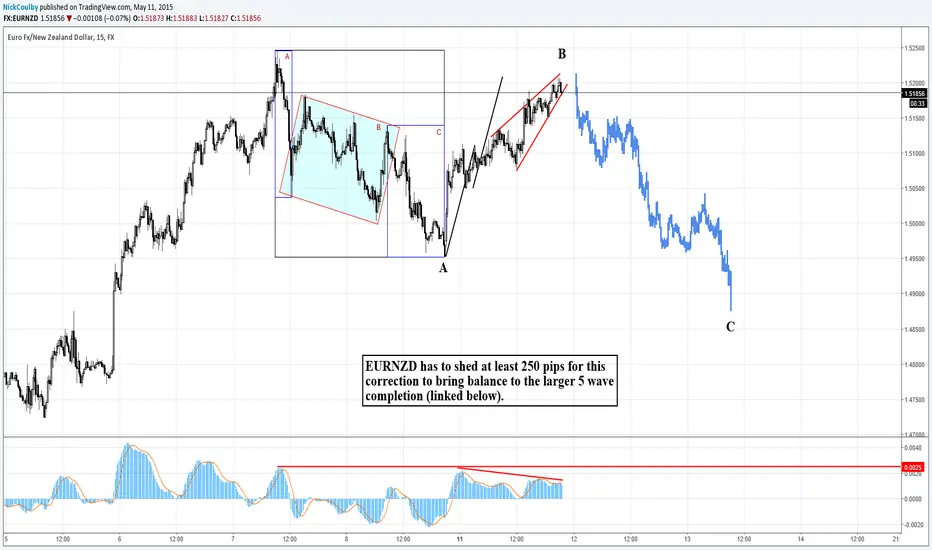This screenshot has height=550, width=932.
Task: Click date 7 on the time axis
Action: (x=233, y=539)
